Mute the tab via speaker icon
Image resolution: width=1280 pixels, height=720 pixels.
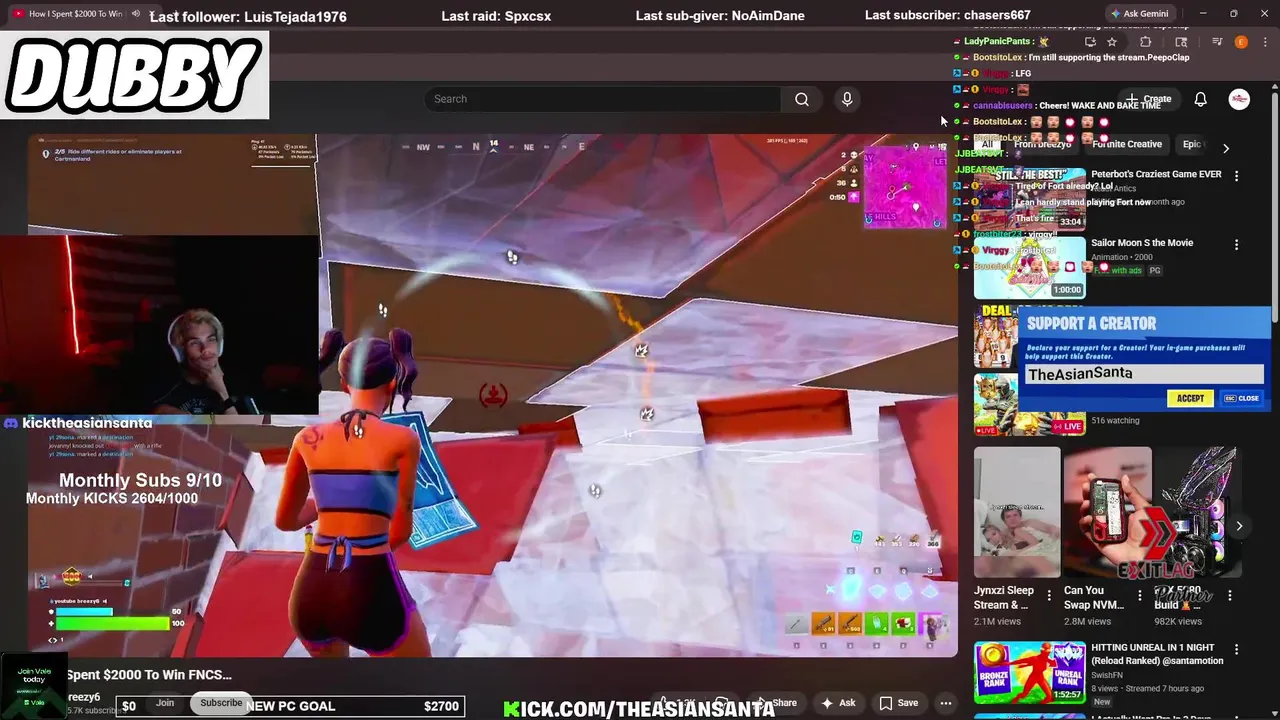[x=136, y=14]
